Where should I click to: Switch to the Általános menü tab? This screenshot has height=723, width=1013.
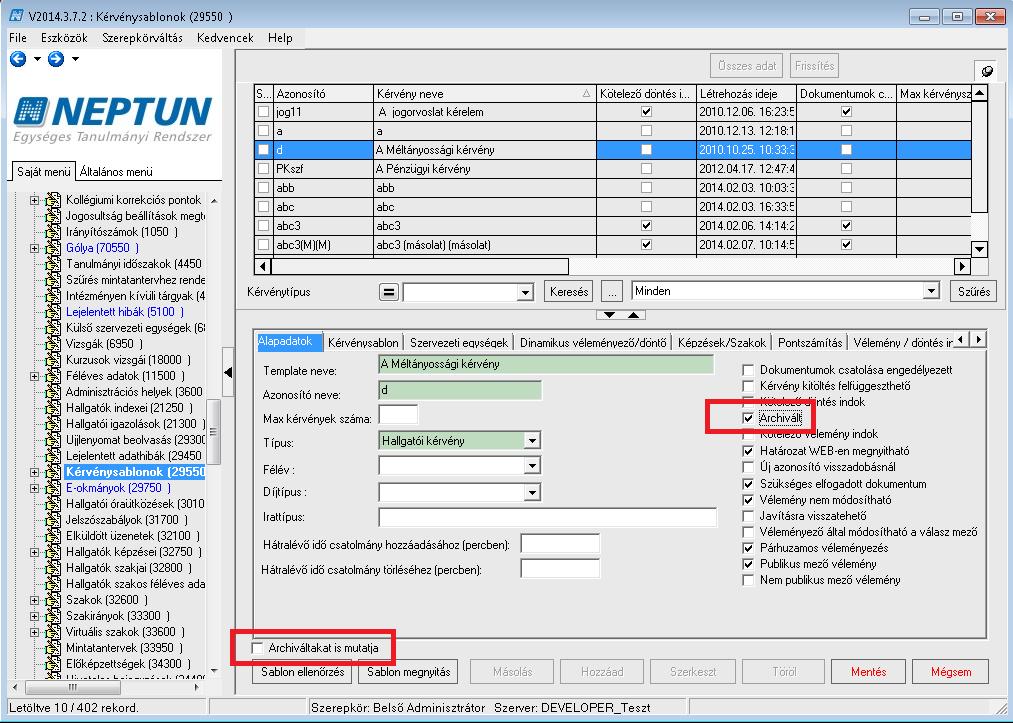pos(116,172)
